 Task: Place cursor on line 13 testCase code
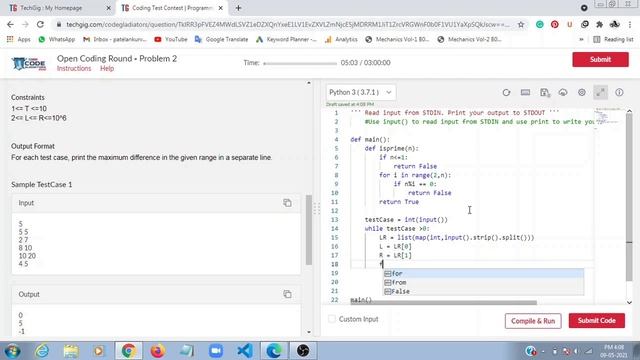coord(406,220)
